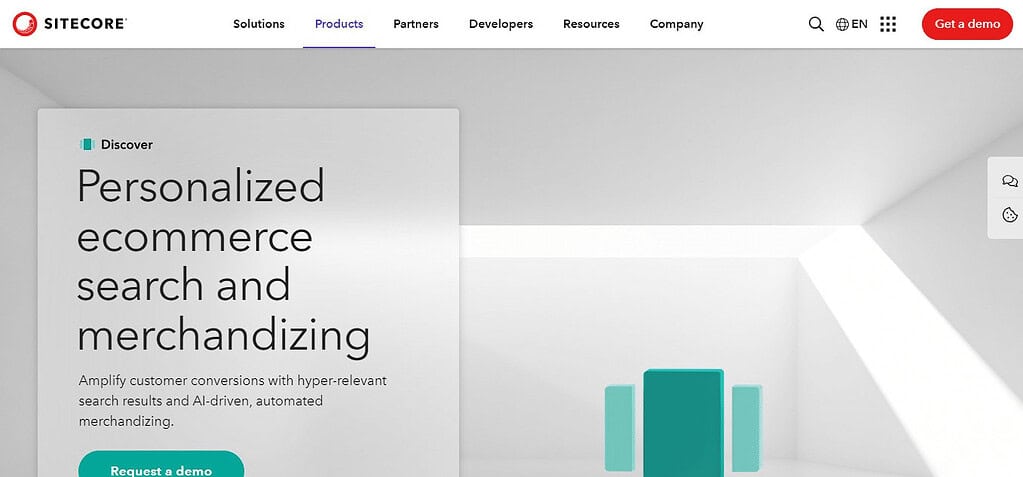Open cookie preferences icon
Screen dimensions: 1023x477
click(x=1009, y=214)
